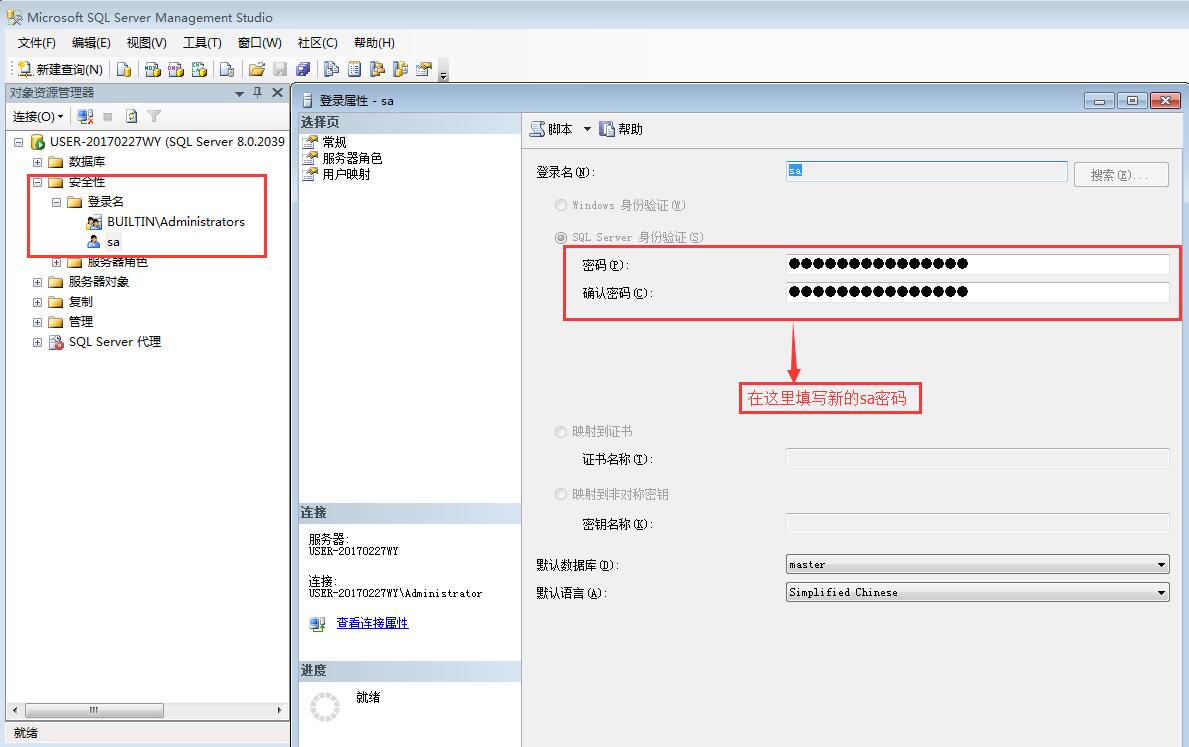Show the Object Explorer toolbar icon
Viewport: 1189px width, 747px height.
pyautogui.click(x=377, y=70)
